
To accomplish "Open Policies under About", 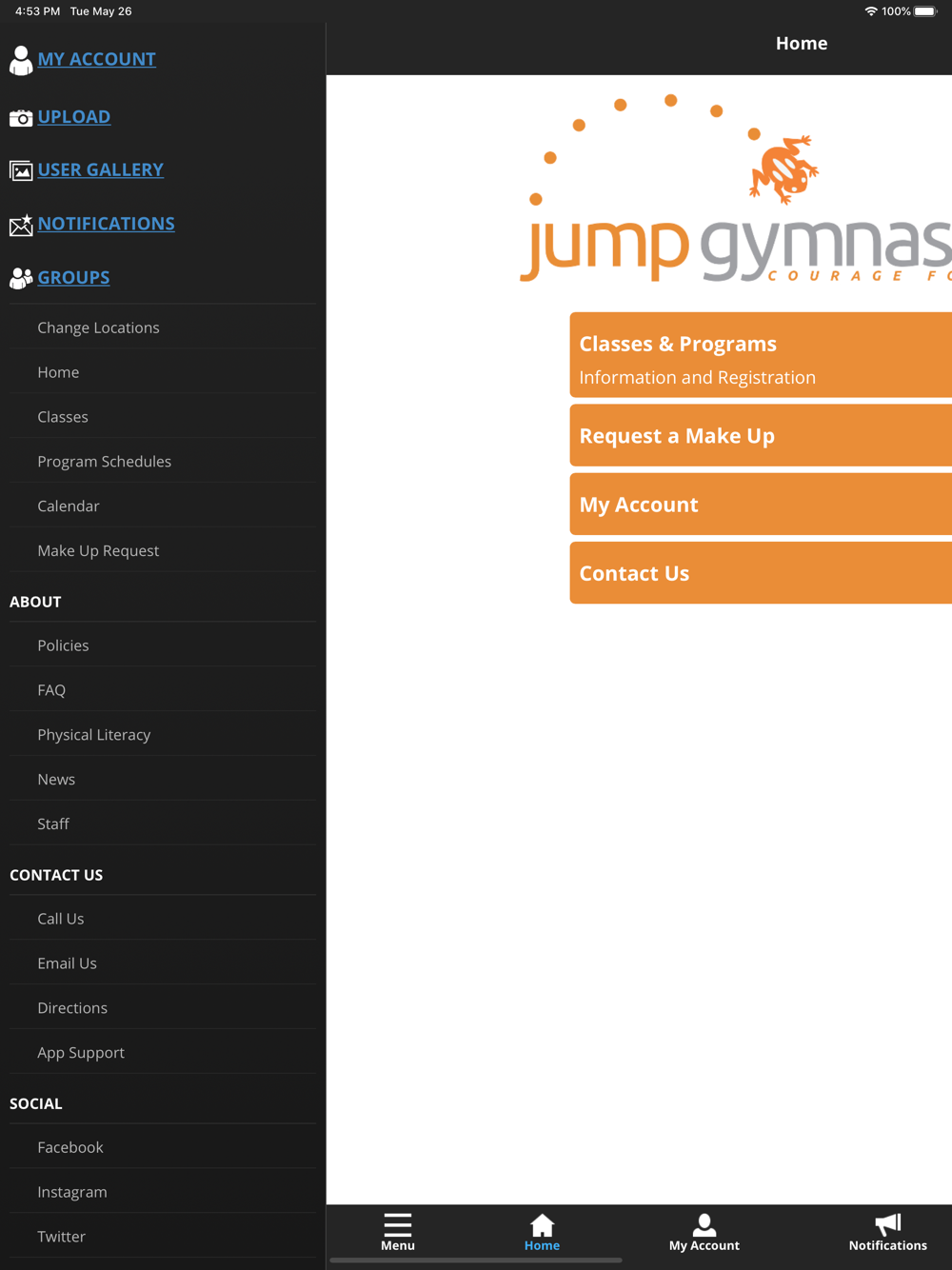I will click(x=163, y=645).
